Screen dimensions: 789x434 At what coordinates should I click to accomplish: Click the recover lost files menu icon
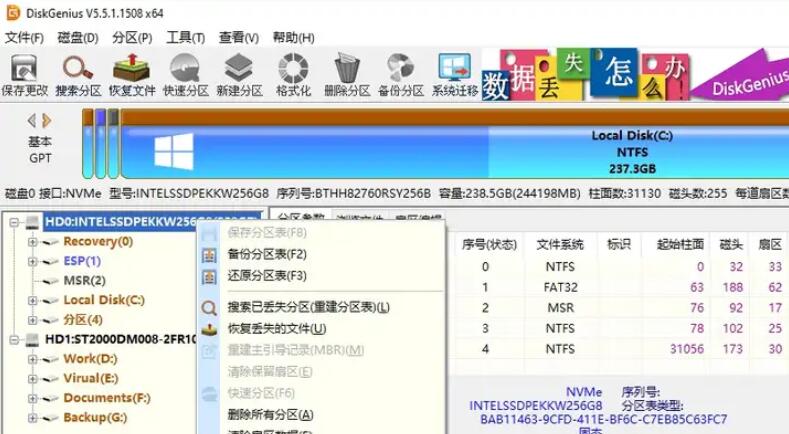[209, 330]
